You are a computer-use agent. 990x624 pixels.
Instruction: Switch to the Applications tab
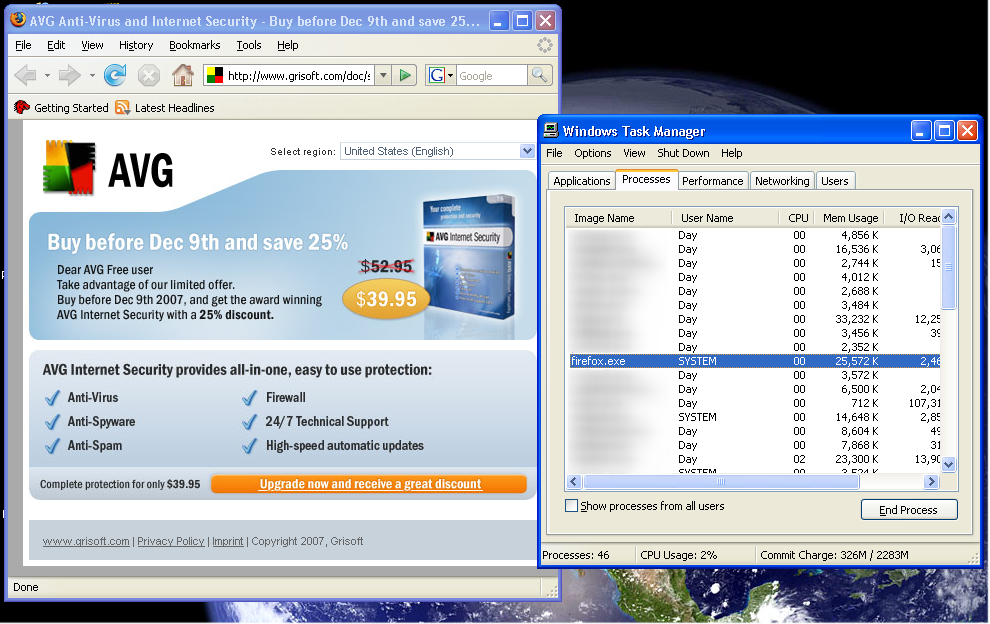pyautogui.click(x=581, y=181)
